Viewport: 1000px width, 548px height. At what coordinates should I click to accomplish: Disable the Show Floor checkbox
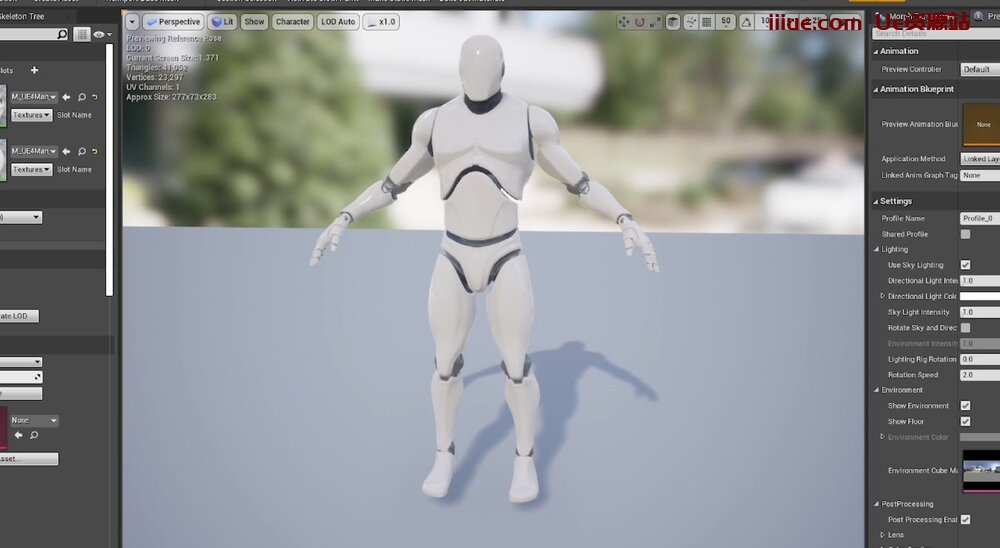965,421
